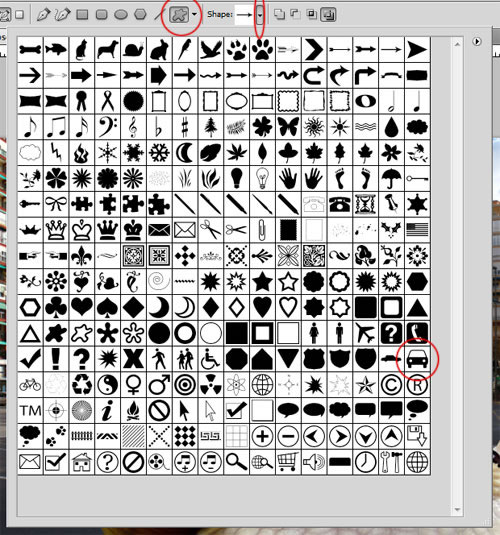The image size is (500, 535).
Task: Choose Subtract from shape area mode
Action: coord(295,14)
